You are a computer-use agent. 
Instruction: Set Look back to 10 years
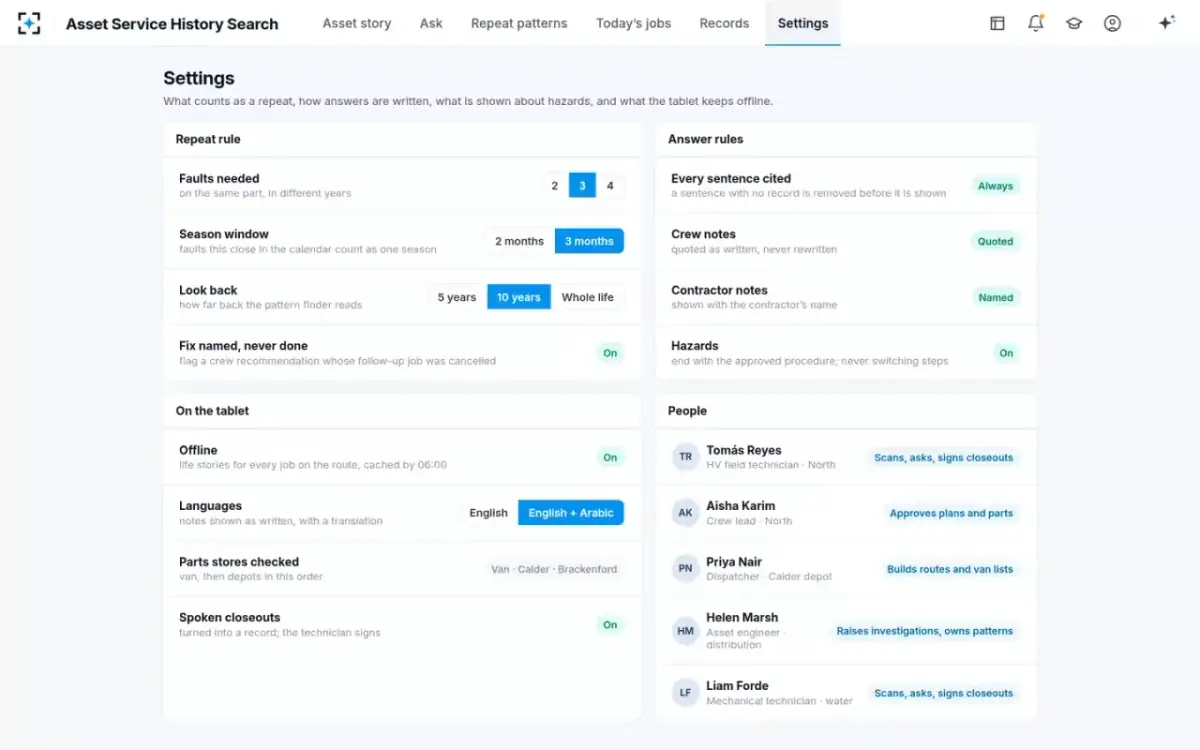[519, 297]
